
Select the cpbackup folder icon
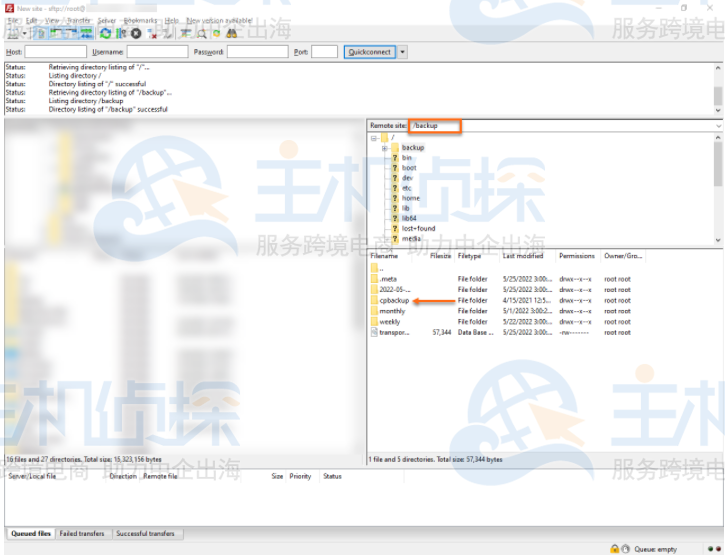pos(374,301)
